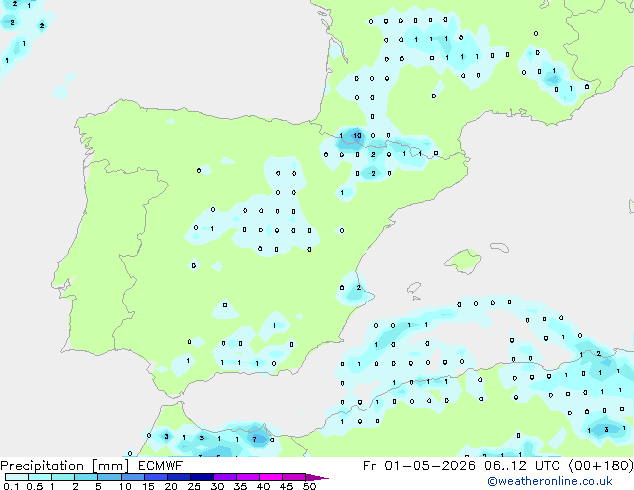Click the island of Mallorca on the map
This screenshot has width=634, height=490.
[x=464, y=261]
